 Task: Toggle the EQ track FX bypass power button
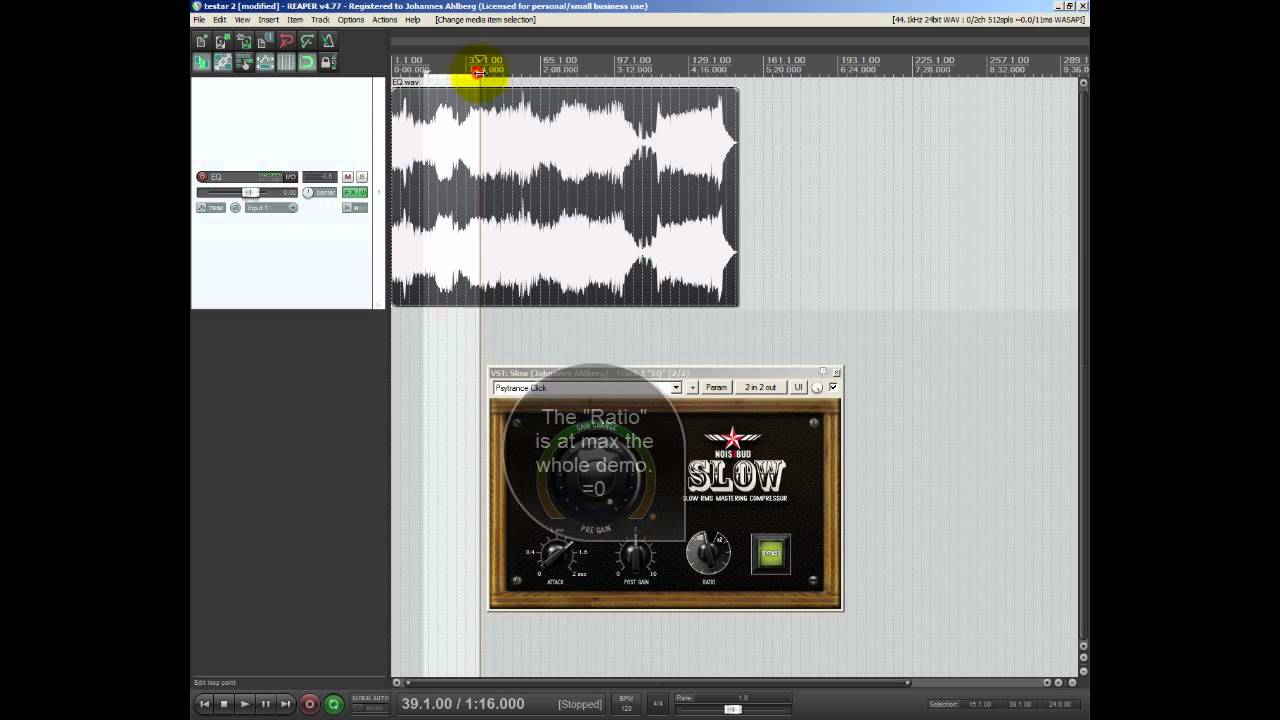[x=363, y=192]
